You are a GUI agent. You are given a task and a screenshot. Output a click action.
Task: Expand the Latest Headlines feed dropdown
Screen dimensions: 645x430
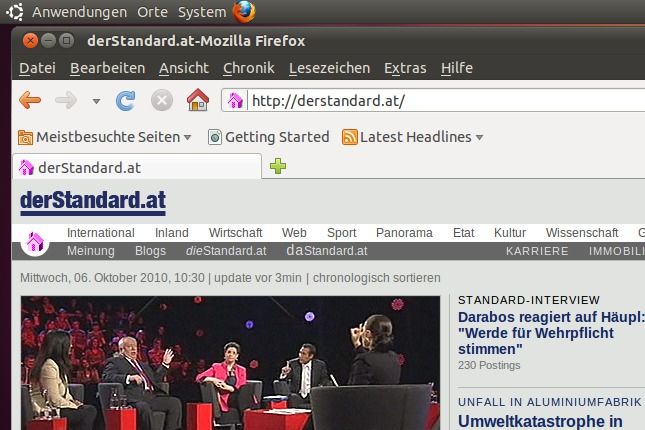[413, 137]
